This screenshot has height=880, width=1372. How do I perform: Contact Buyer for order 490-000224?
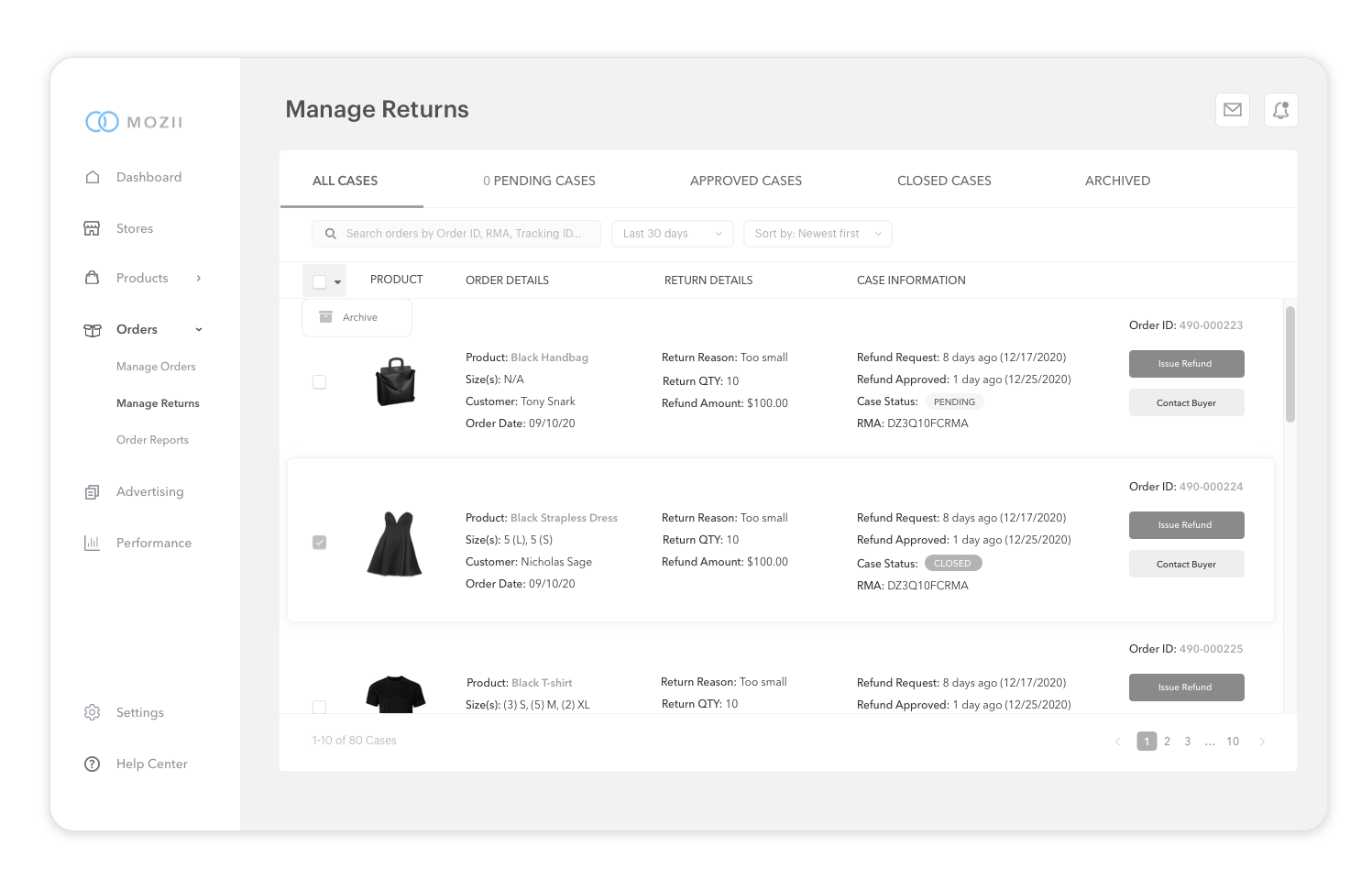tap(1186, 564)
